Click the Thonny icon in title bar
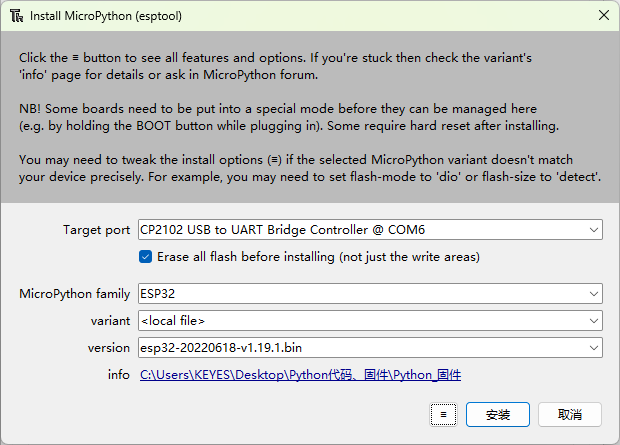This screenshot has height=445, width=620. [17, 17]
